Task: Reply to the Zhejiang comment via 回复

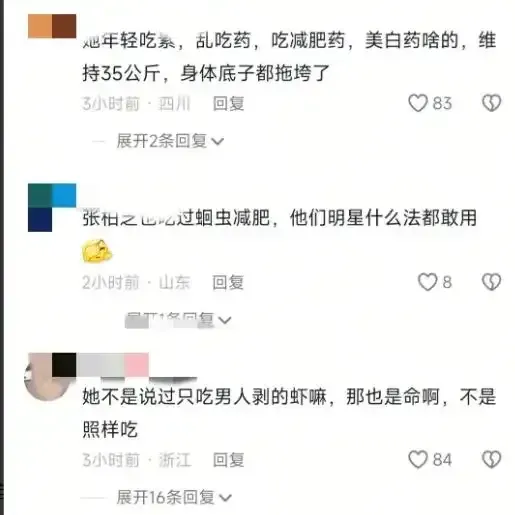Action: click(x=228, y=460)
